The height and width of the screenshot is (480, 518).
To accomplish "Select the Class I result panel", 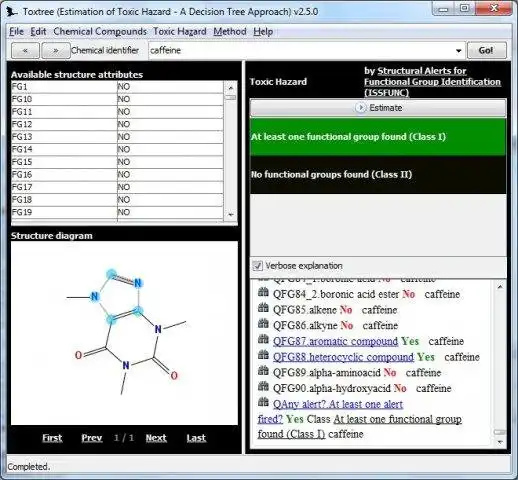I will click(378, 137).
